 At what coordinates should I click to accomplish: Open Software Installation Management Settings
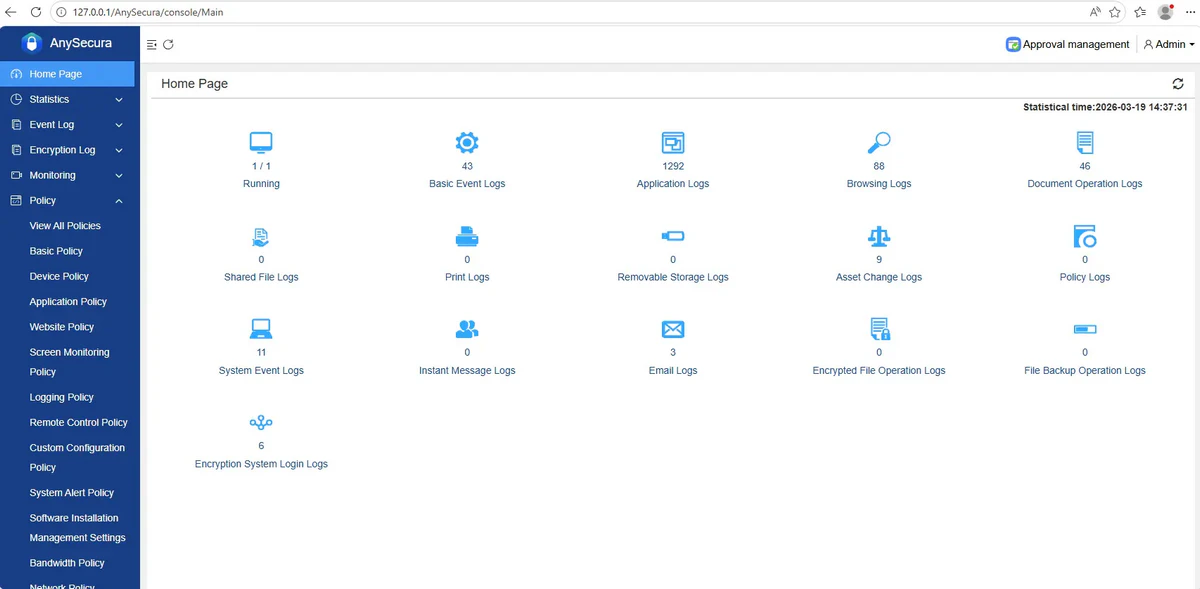77,528
